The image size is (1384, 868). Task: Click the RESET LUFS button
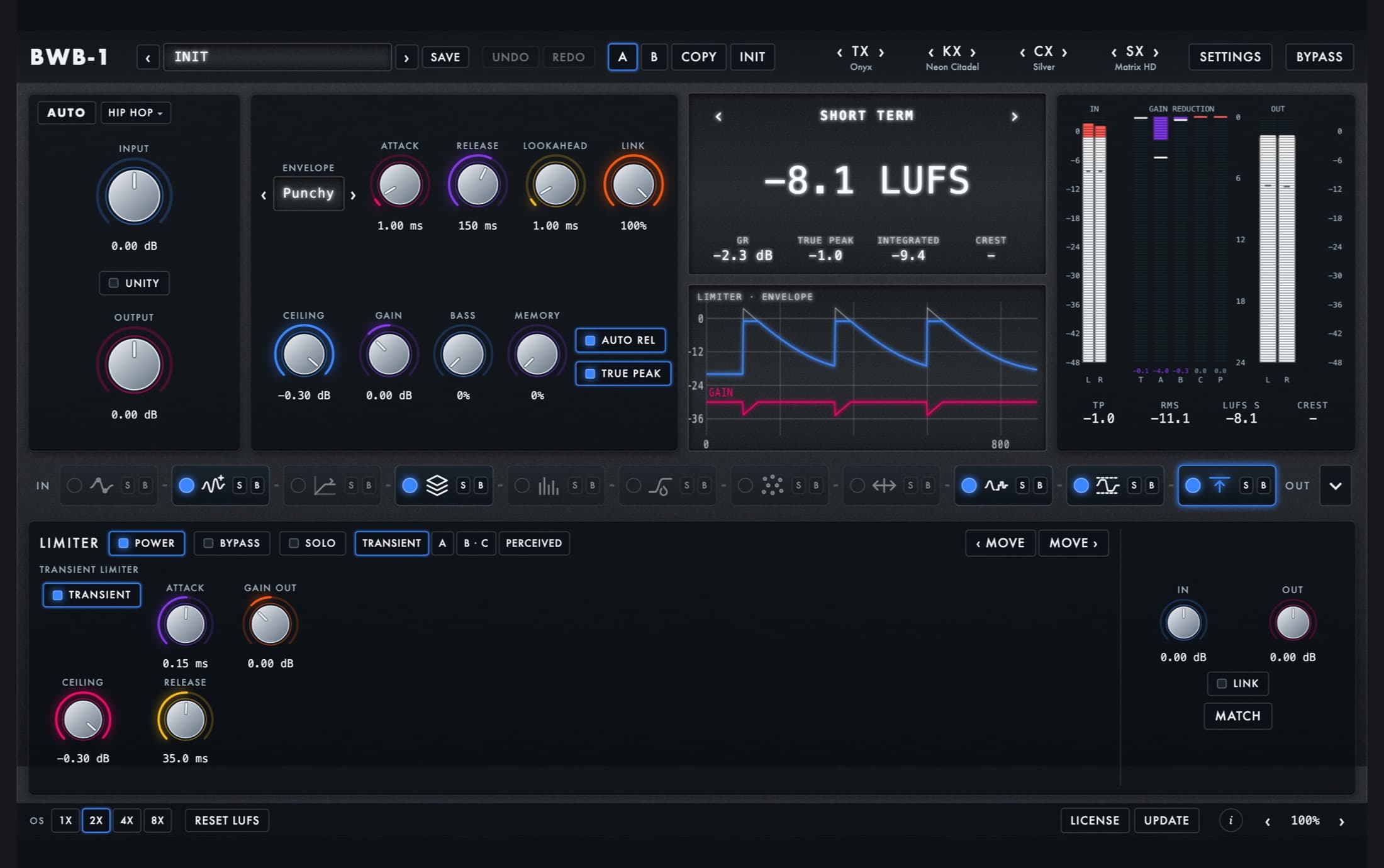[226, 820]
